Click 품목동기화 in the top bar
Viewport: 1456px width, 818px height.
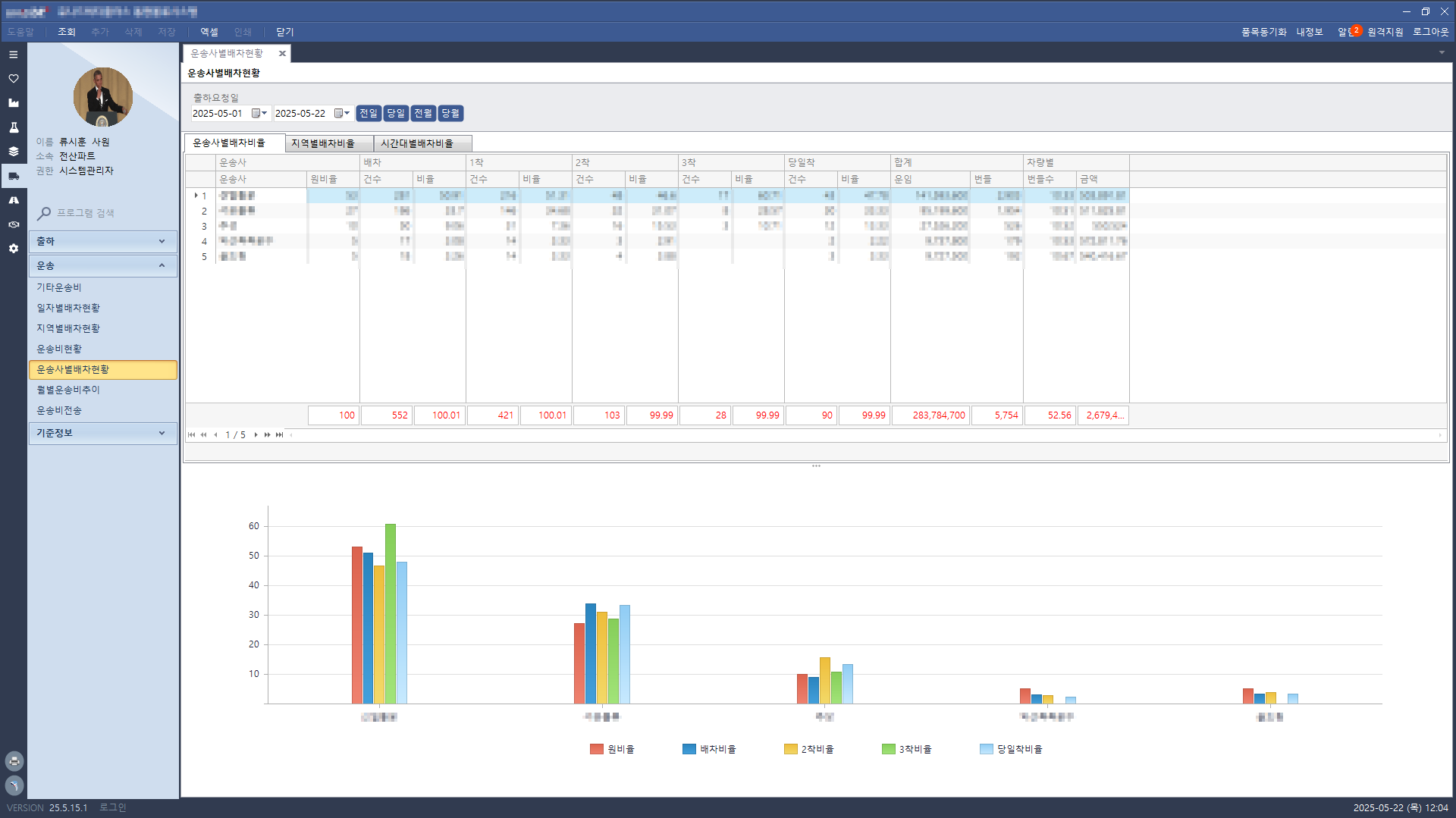click(1264, 32)
